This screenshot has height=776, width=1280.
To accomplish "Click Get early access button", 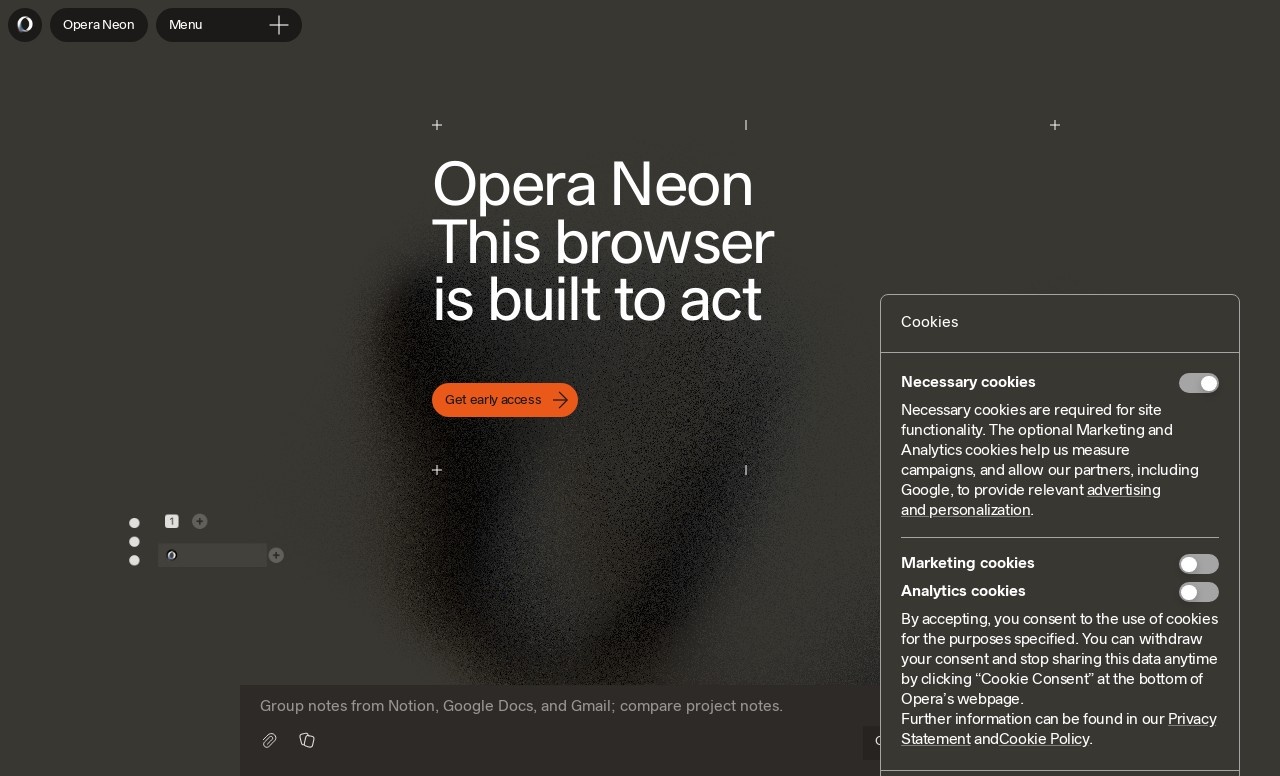I will click(505, 400).
